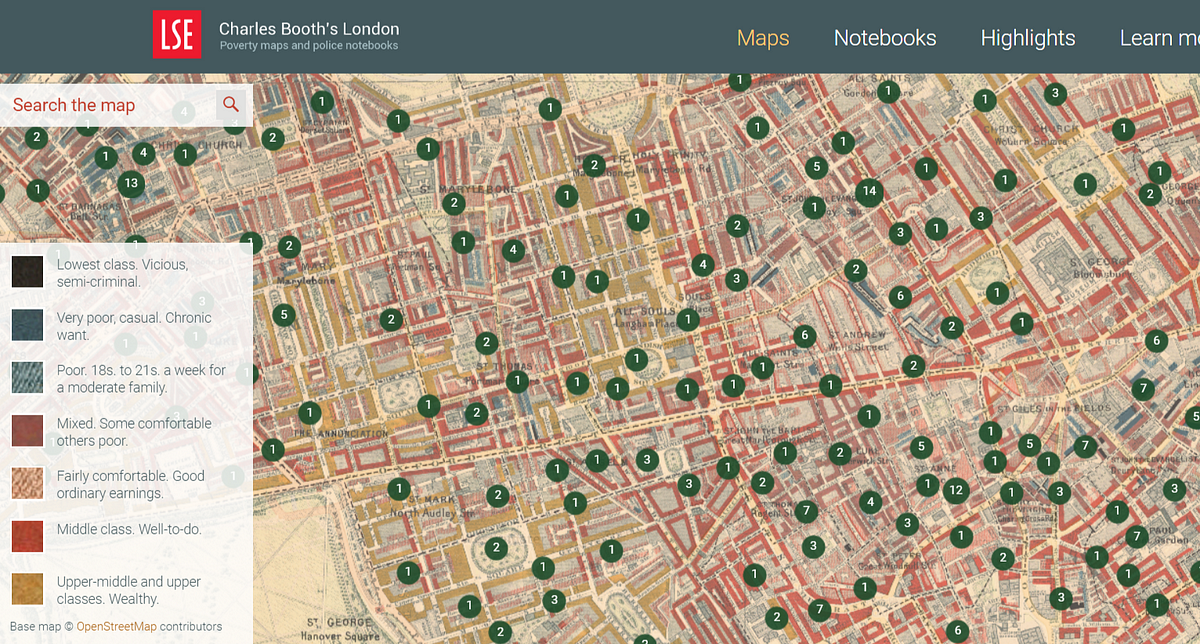Click the search magnifier icon
This screenshot has width=1200, height=644.
(231, 104)
